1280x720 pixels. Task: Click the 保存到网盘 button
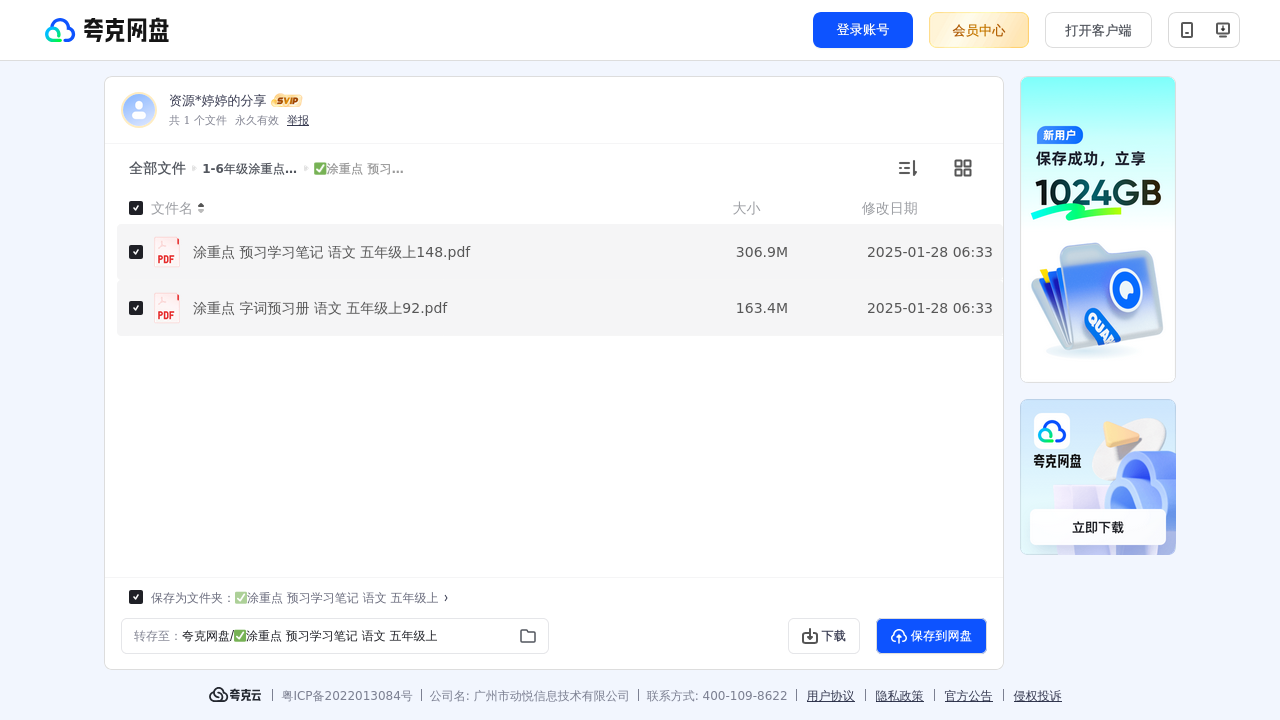coord(931,636)
